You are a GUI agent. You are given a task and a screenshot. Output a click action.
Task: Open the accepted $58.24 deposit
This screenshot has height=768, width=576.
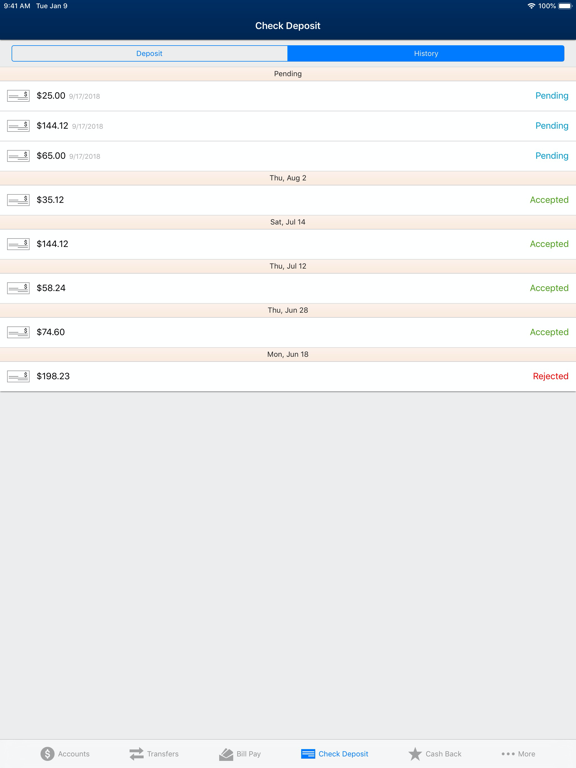tap(288, 288)
